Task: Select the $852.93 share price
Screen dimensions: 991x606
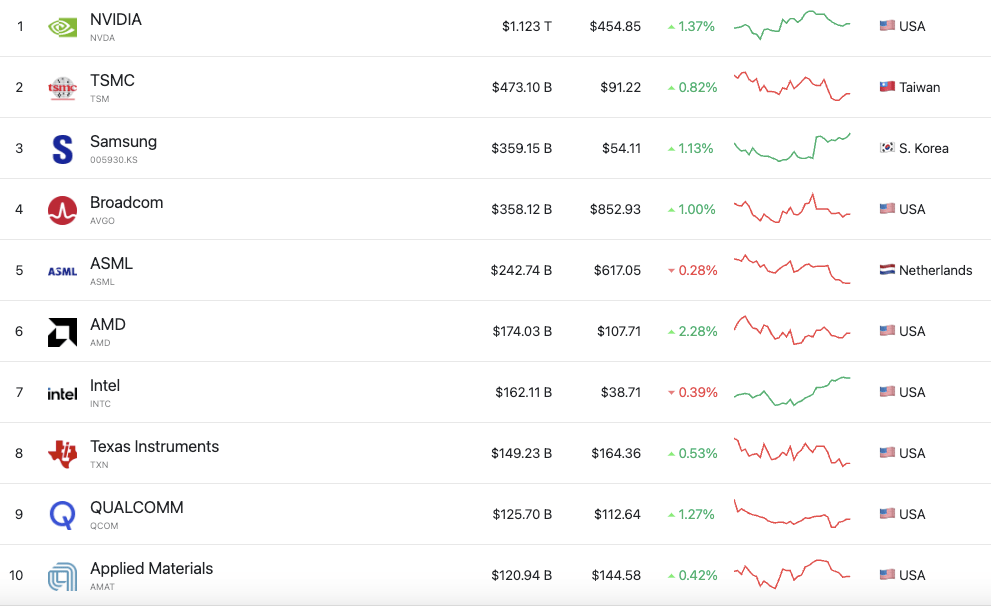Action: click(x=615, y=209)
